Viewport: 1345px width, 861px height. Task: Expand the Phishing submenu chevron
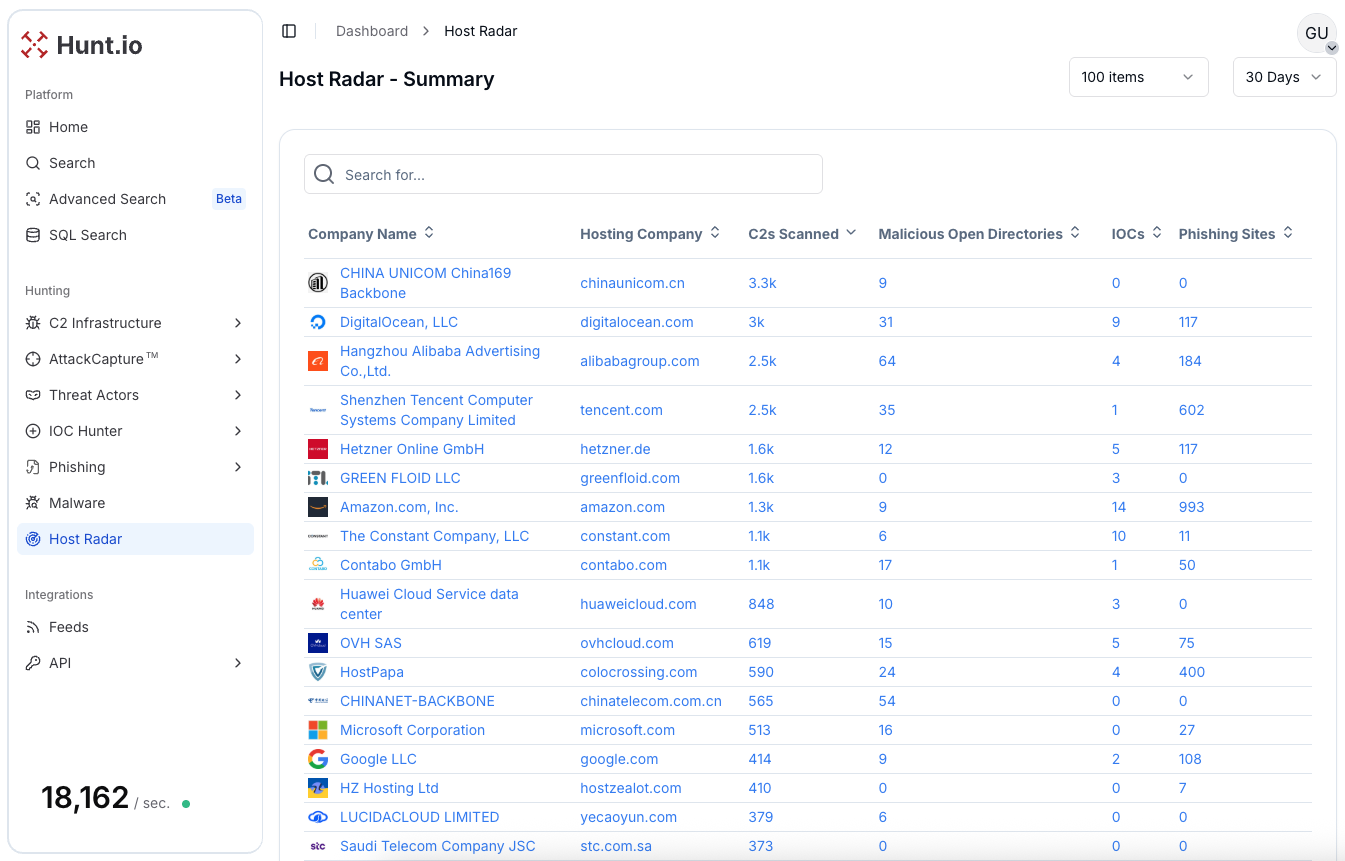pyautogui.click(x=238, y=467)
